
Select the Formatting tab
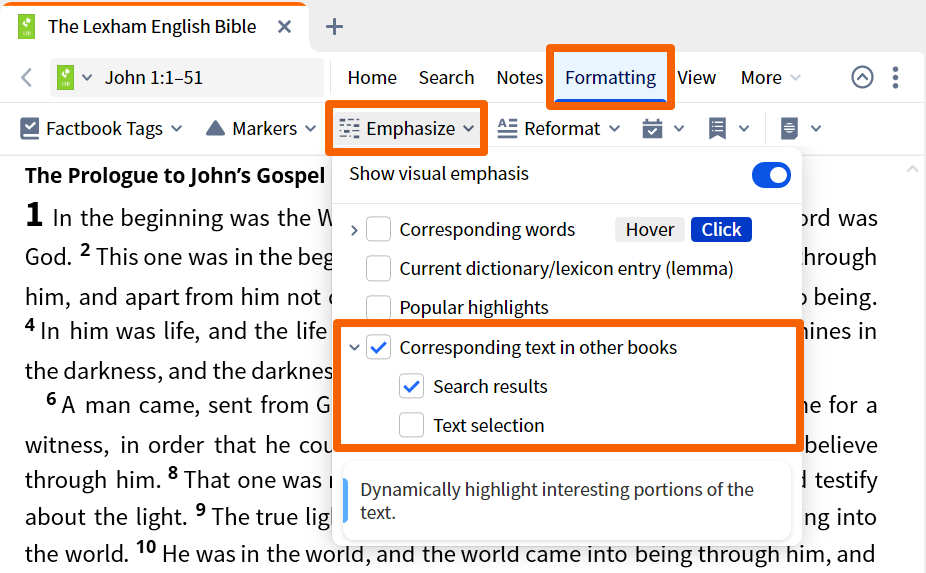tap(611, 77)
